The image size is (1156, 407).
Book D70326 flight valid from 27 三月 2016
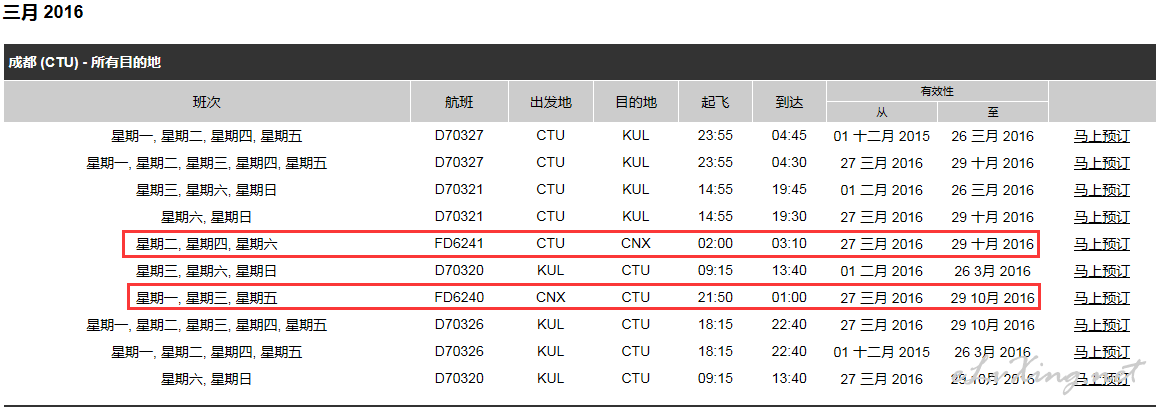pyautogui.click(x=1101, y=325)
